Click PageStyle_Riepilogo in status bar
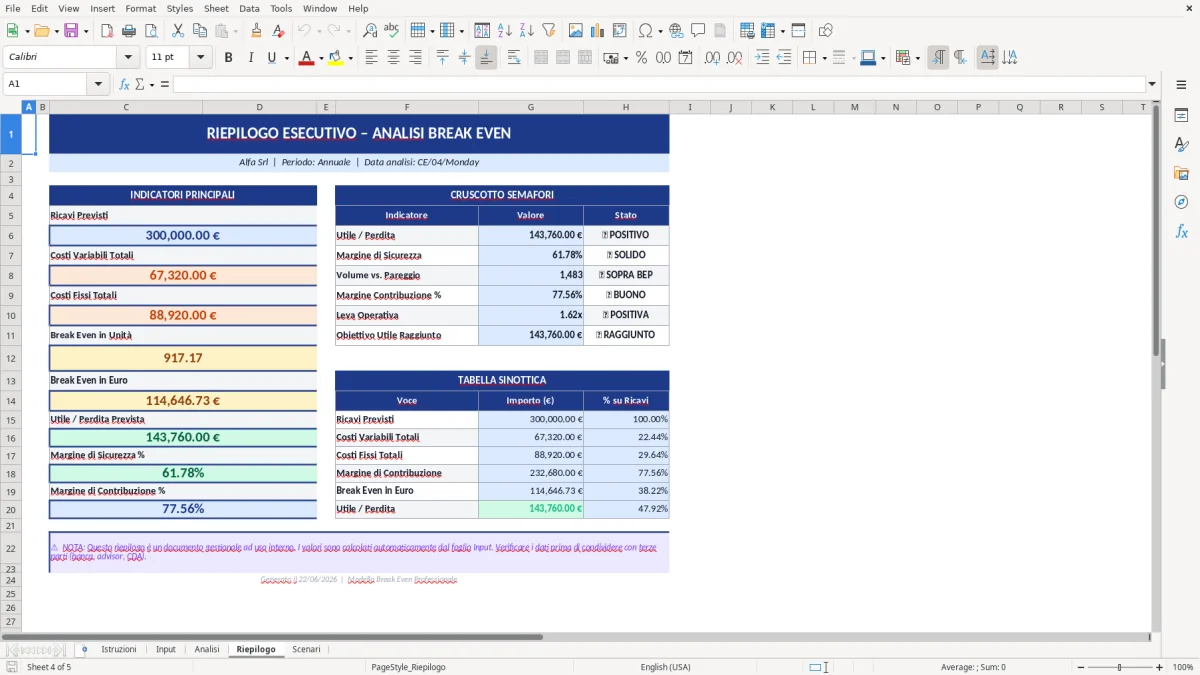Image resolution: width=1200 pixels, height=675 pixels. point(408,667)
